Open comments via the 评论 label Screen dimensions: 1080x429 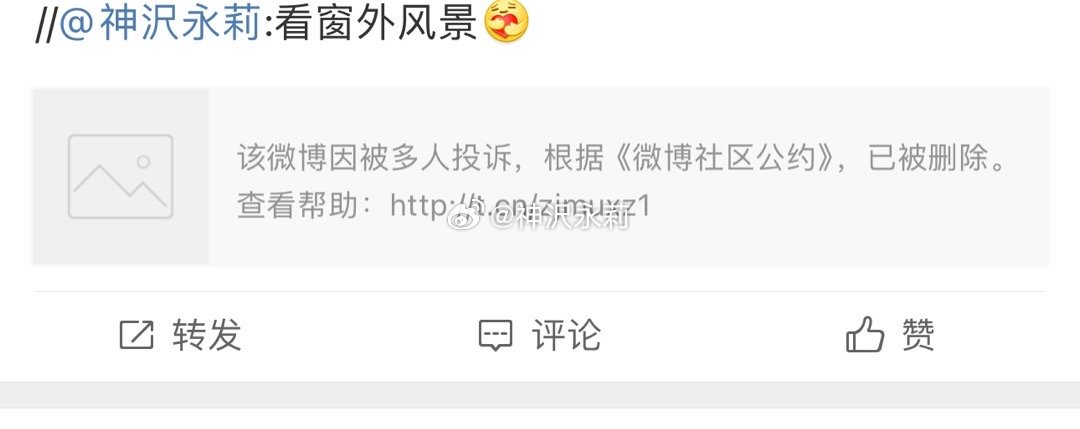[566, 335]
